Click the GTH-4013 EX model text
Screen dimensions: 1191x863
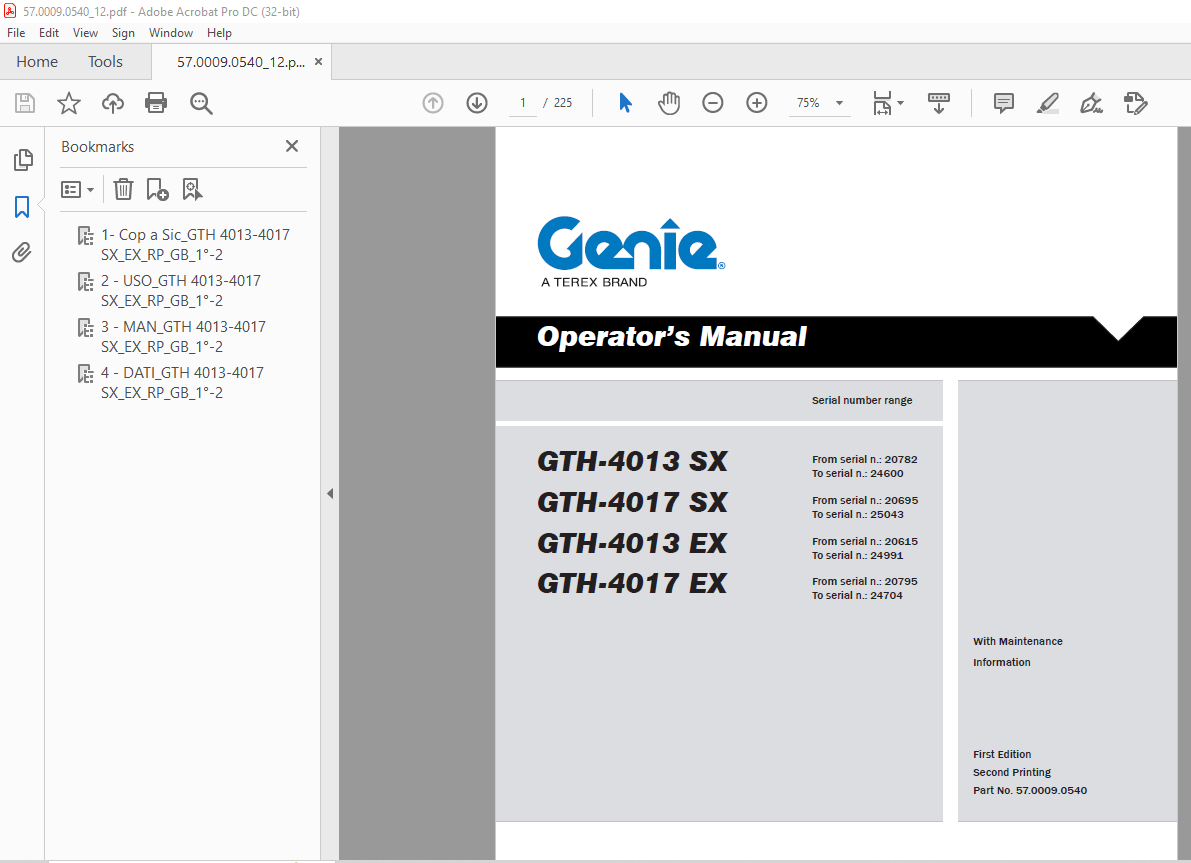[x=632, y=543]
